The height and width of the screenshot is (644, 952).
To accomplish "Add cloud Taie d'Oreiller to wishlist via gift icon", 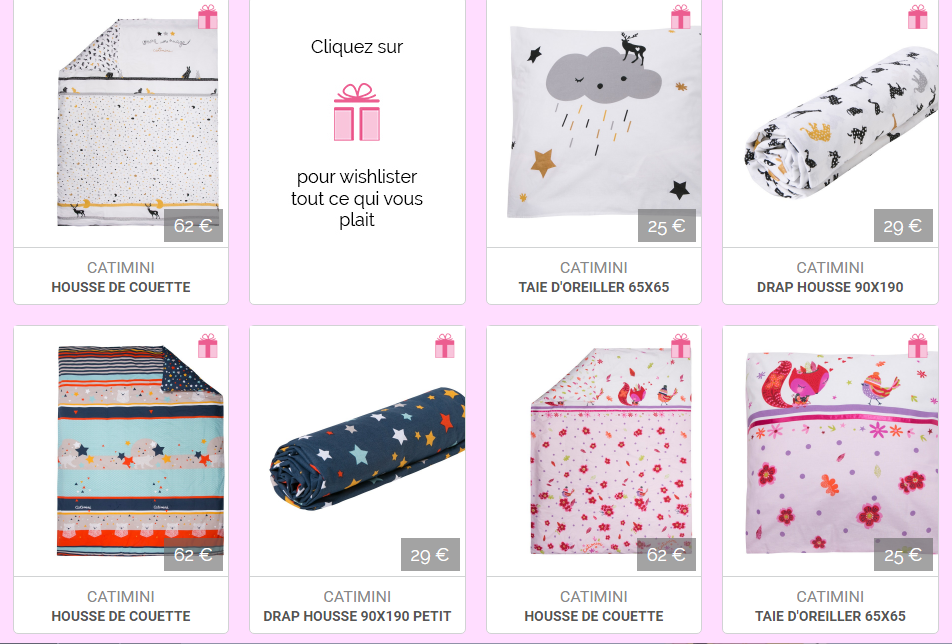I will point(681,17).
